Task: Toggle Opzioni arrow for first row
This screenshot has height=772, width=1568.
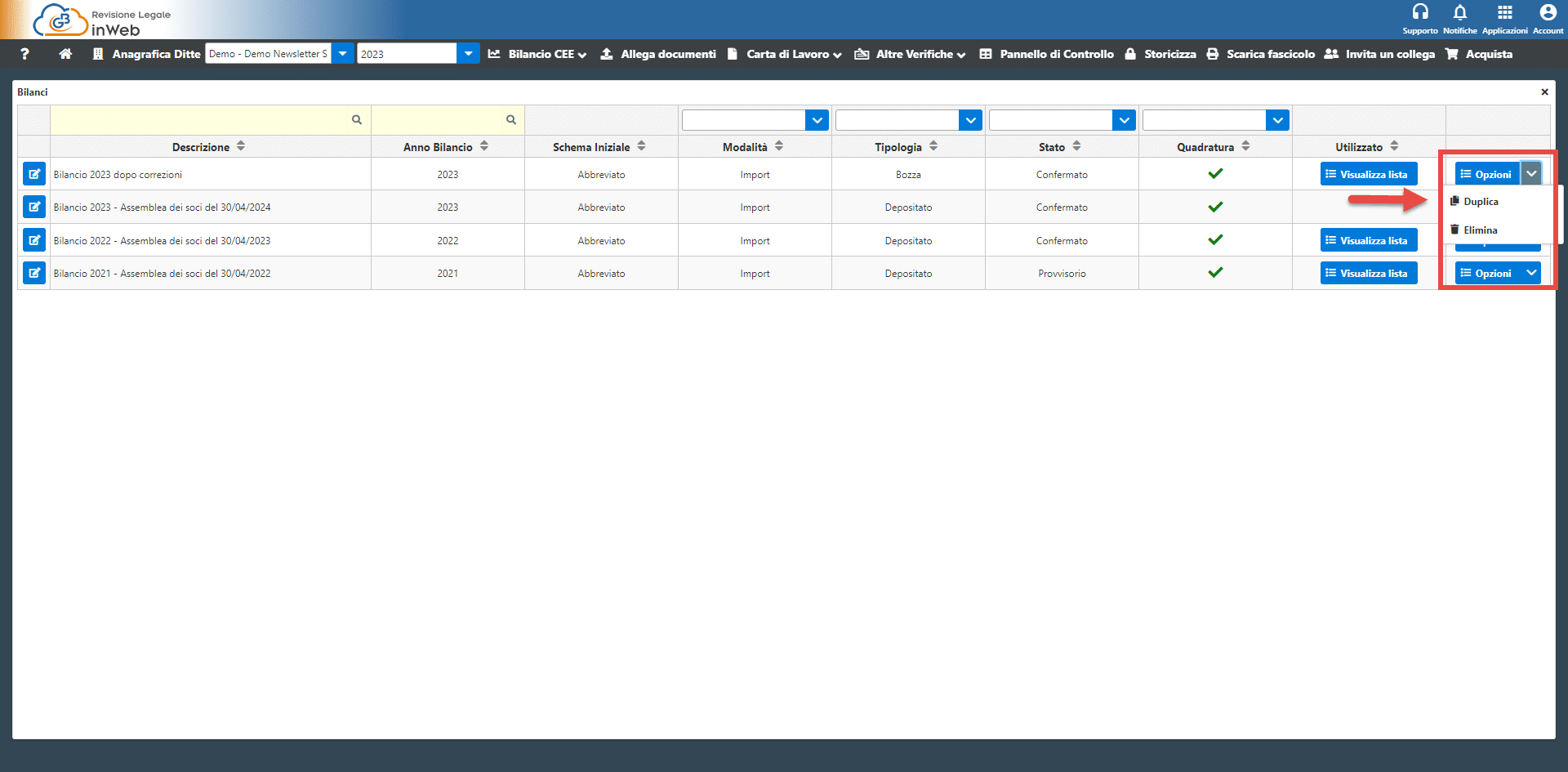Action: click(x=1531, y=174)
